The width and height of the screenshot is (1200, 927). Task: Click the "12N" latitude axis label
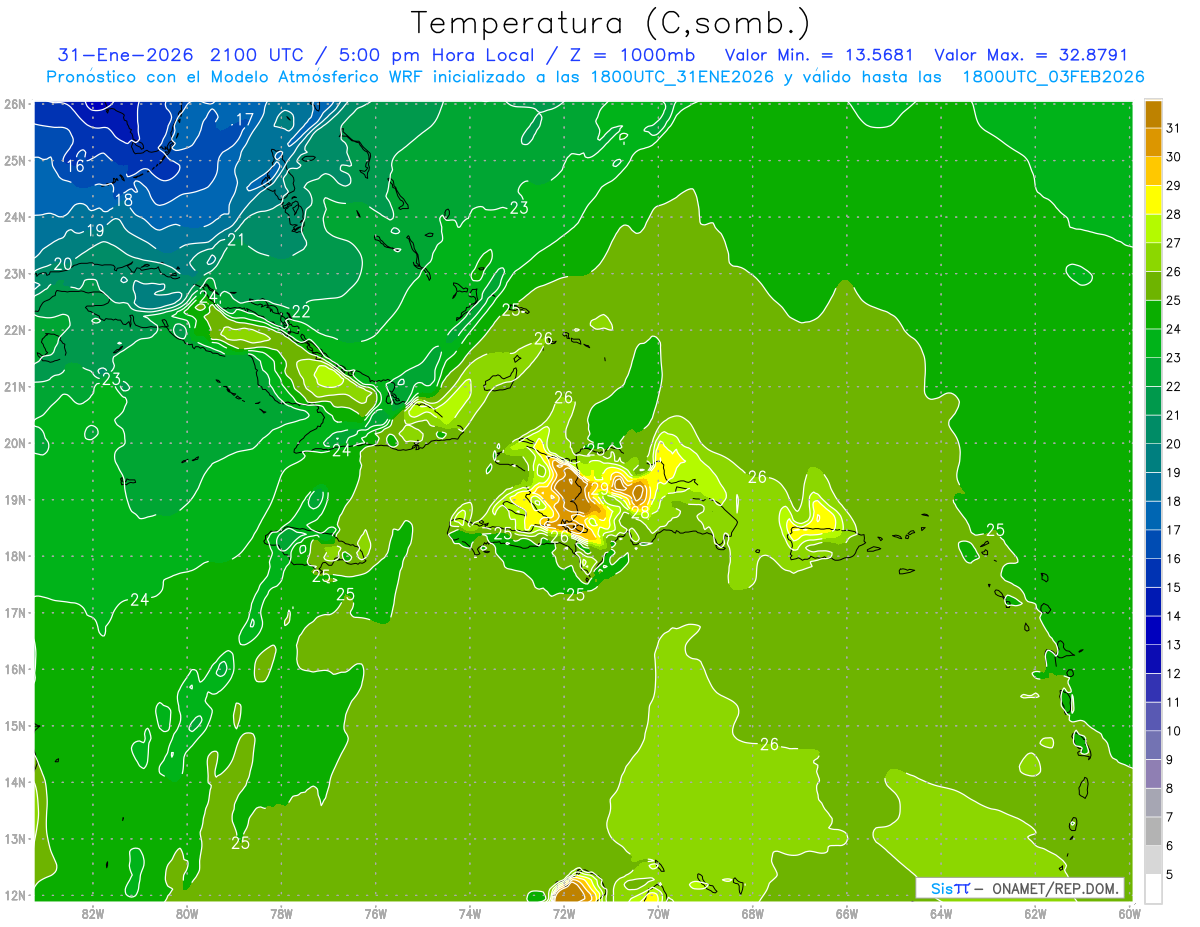[x=14, y=895]
